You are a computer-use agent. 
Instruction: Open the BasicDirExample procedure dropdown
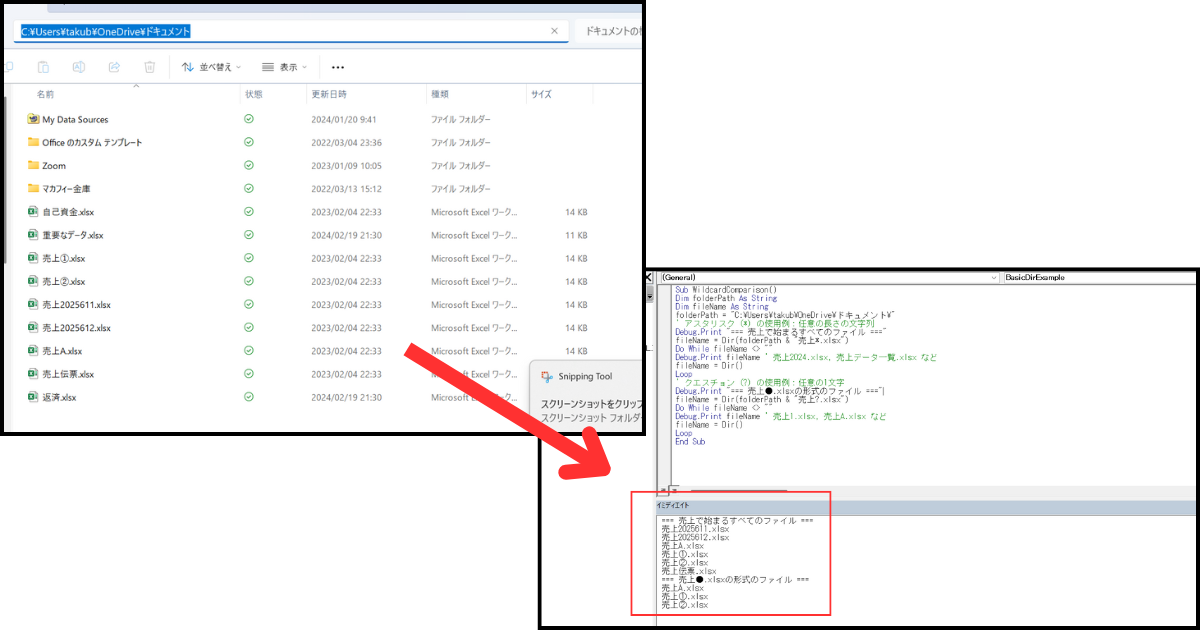1098,277
